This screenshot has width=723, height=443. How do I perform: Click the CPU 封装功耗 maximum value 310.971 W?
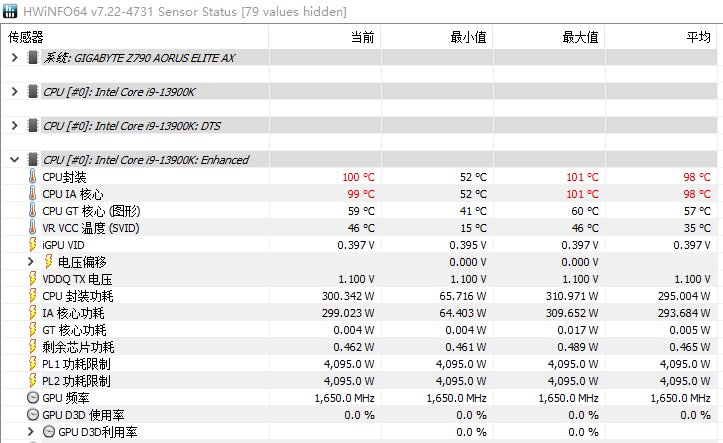[572, 296]
